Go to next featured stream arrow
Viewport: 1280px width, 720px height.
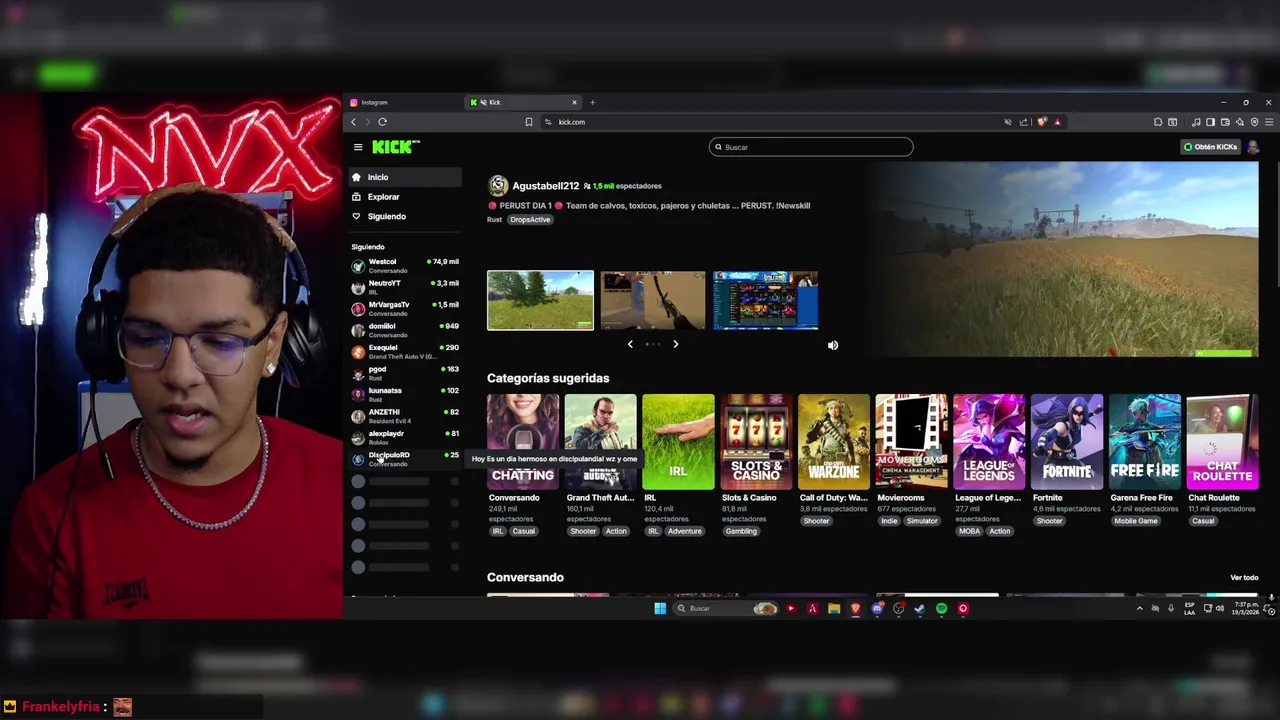pyautogui.click(x=675, y=344)
